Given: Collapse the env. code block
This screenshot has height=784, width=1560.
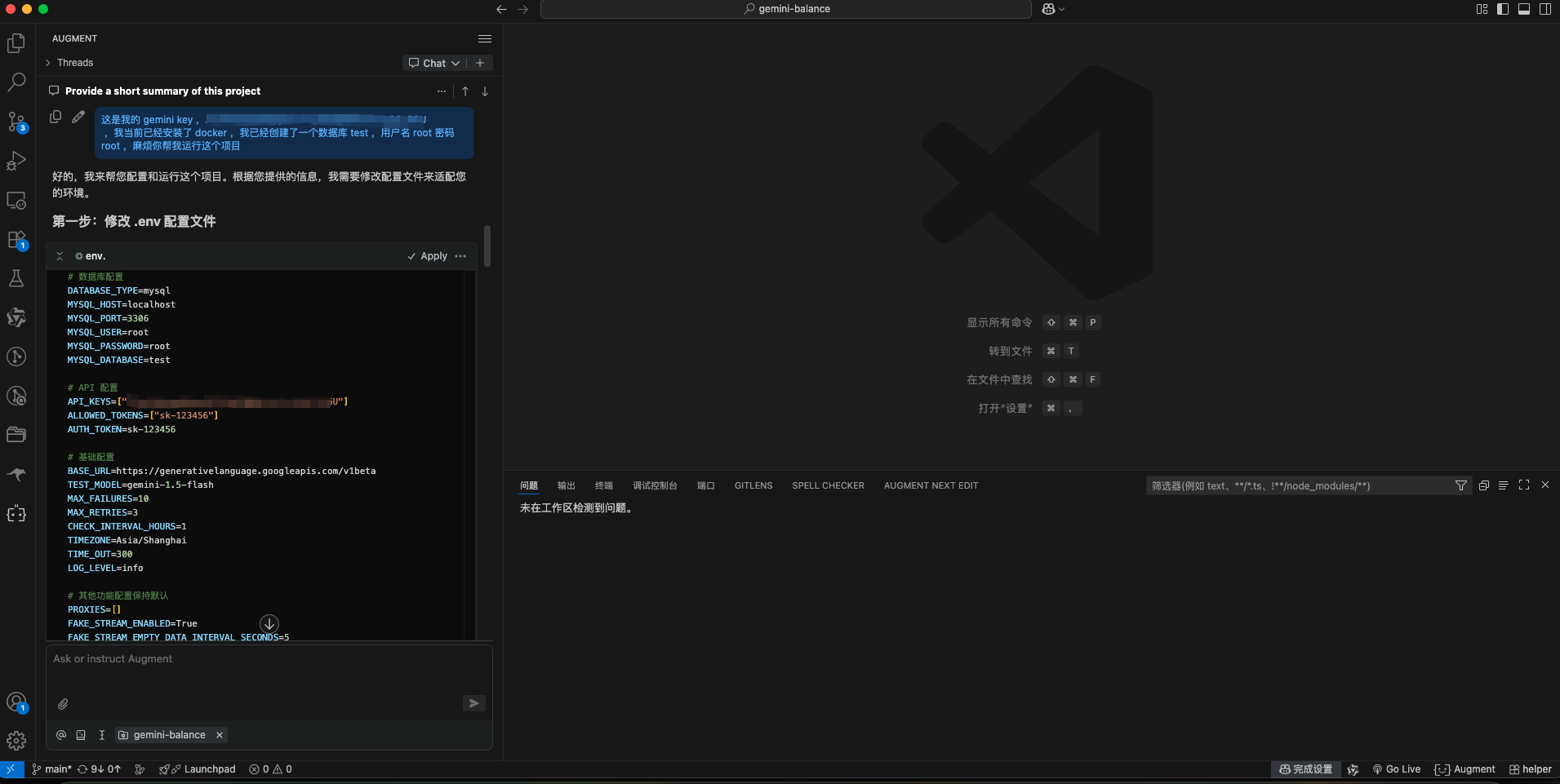Looking at the screenshot, I should (60, 256).
